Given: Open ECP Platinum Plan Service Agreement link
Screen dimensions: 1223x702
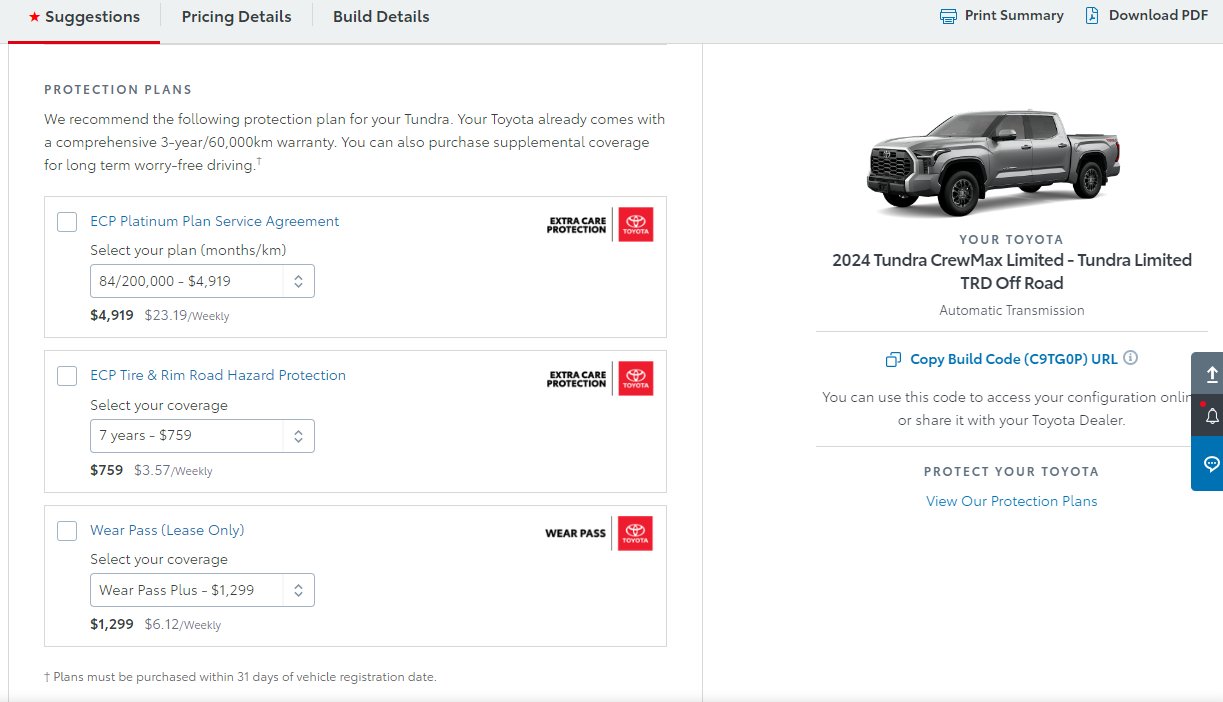Looking at the screenshot, I should (215, 221).
